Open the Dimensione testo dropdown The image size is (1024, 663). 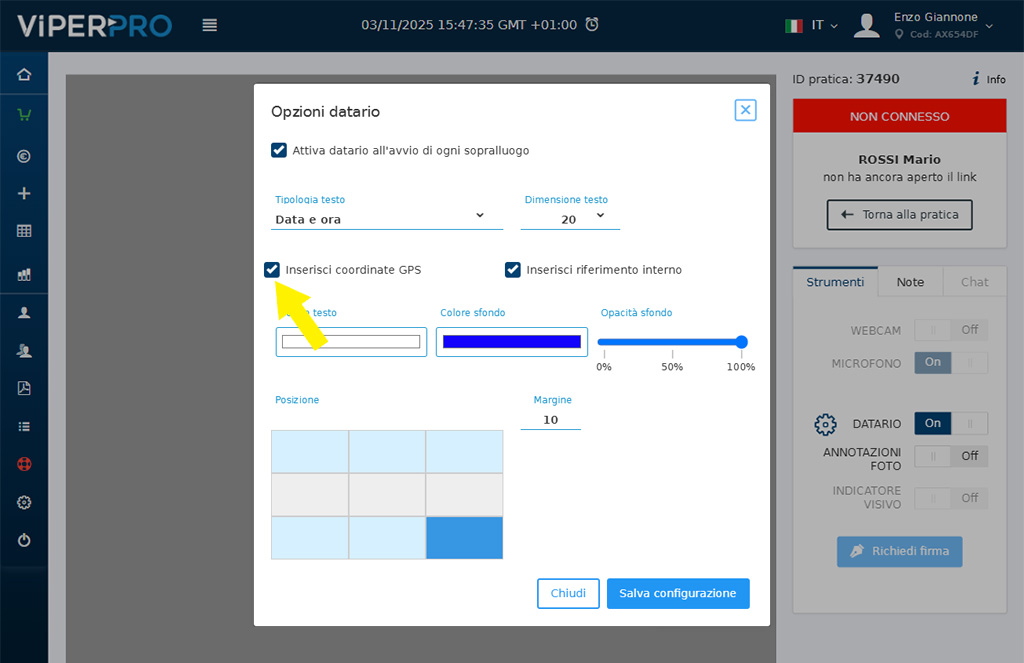point(570,218)
